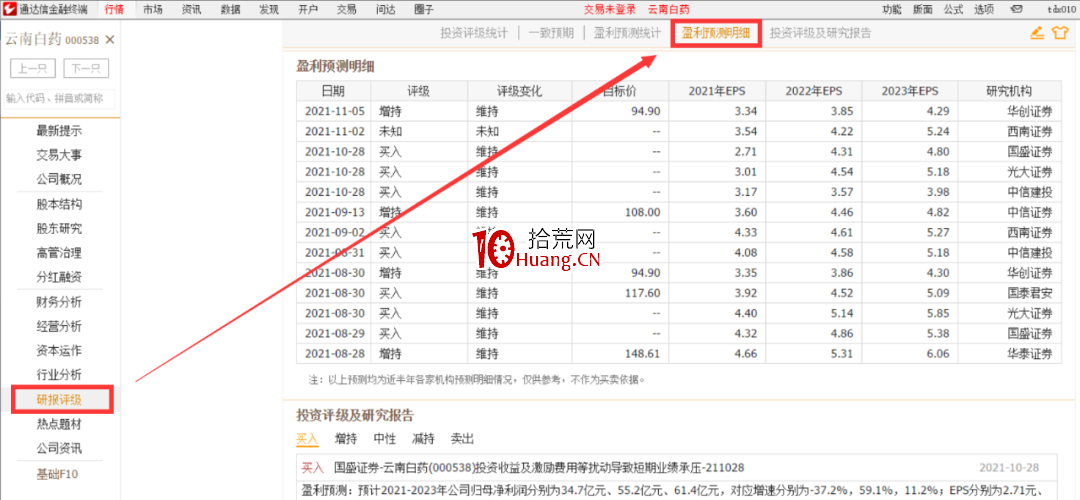Open the 圈子 menu
Viewport: 1080px width, 500px height.
pos(424,10)
